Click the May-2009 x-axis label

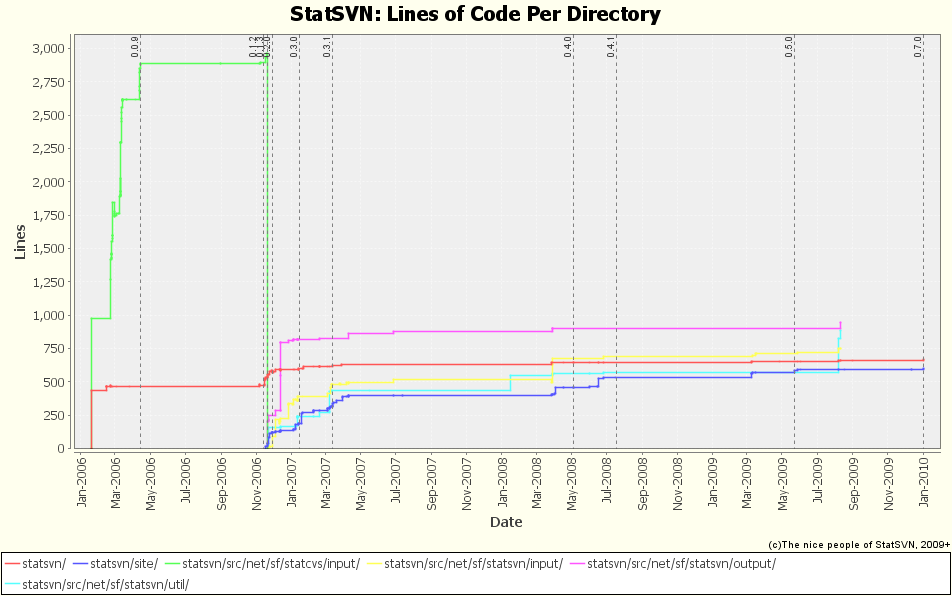pyautogui.click(x=782, y=484)
